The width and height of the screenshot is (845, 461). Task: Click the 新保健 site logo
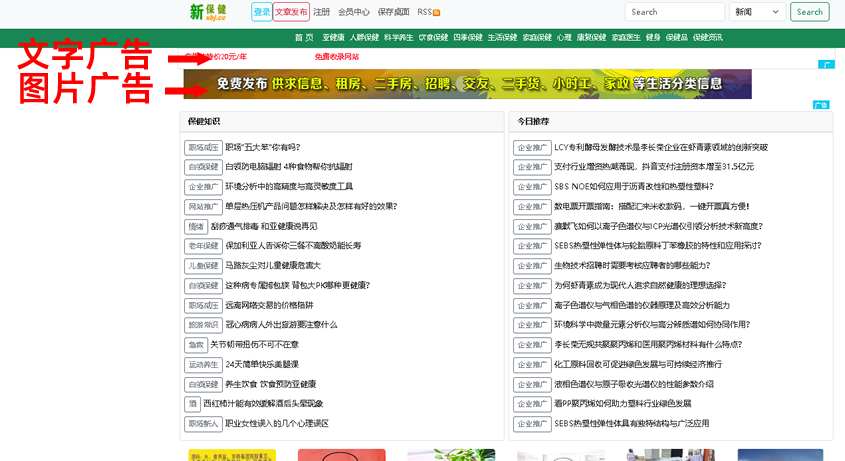click(x=209, y=12)
